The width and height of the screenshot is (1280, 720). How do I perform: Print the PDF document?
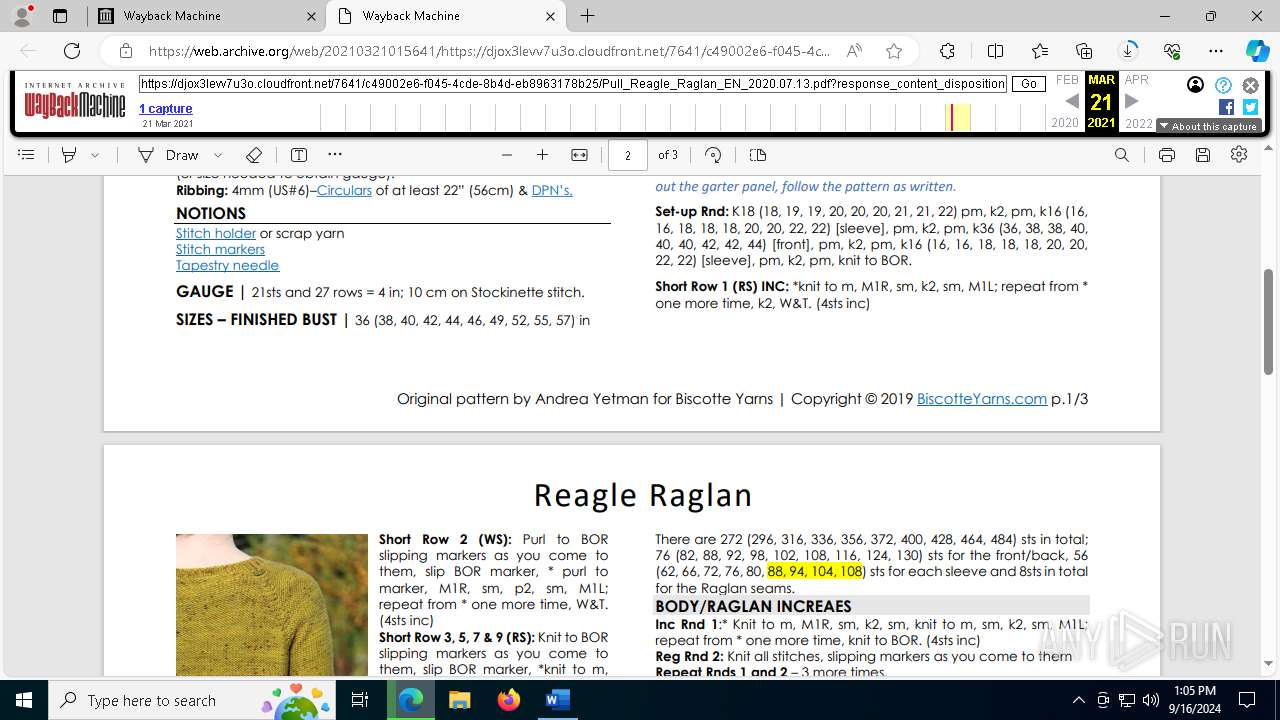1166,155
